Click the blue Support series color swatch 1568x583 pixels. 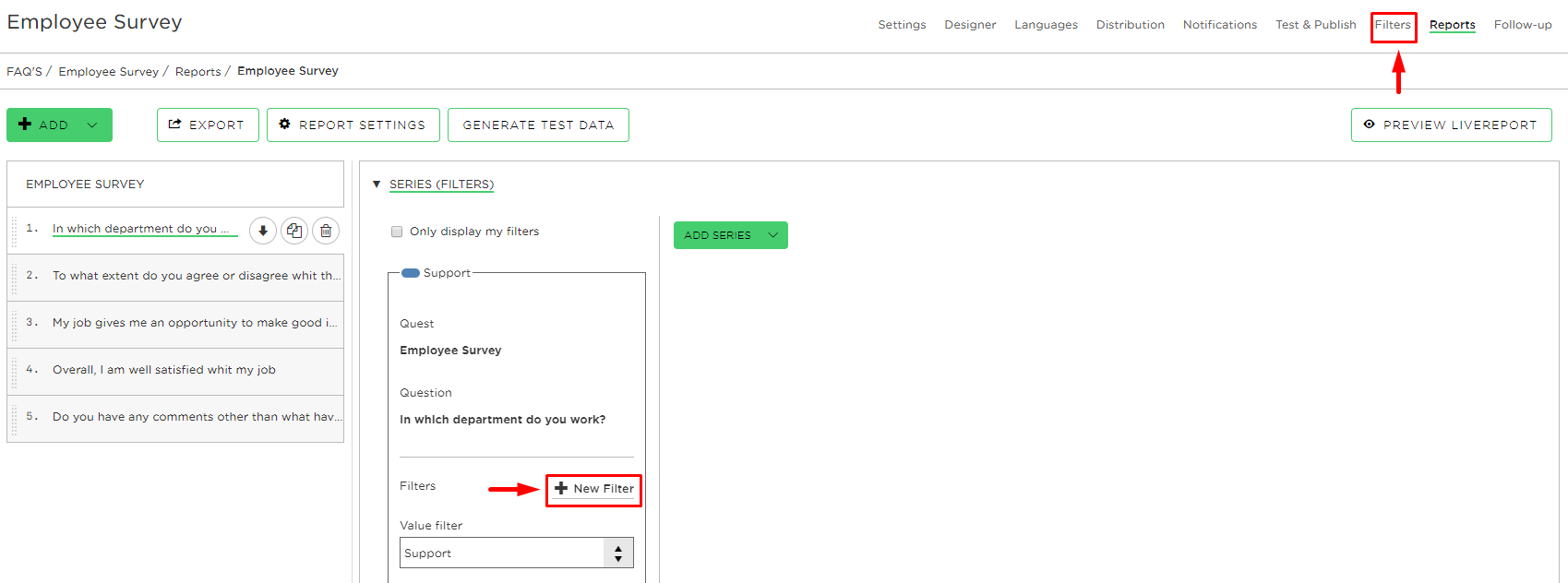(x=411, y=273)
